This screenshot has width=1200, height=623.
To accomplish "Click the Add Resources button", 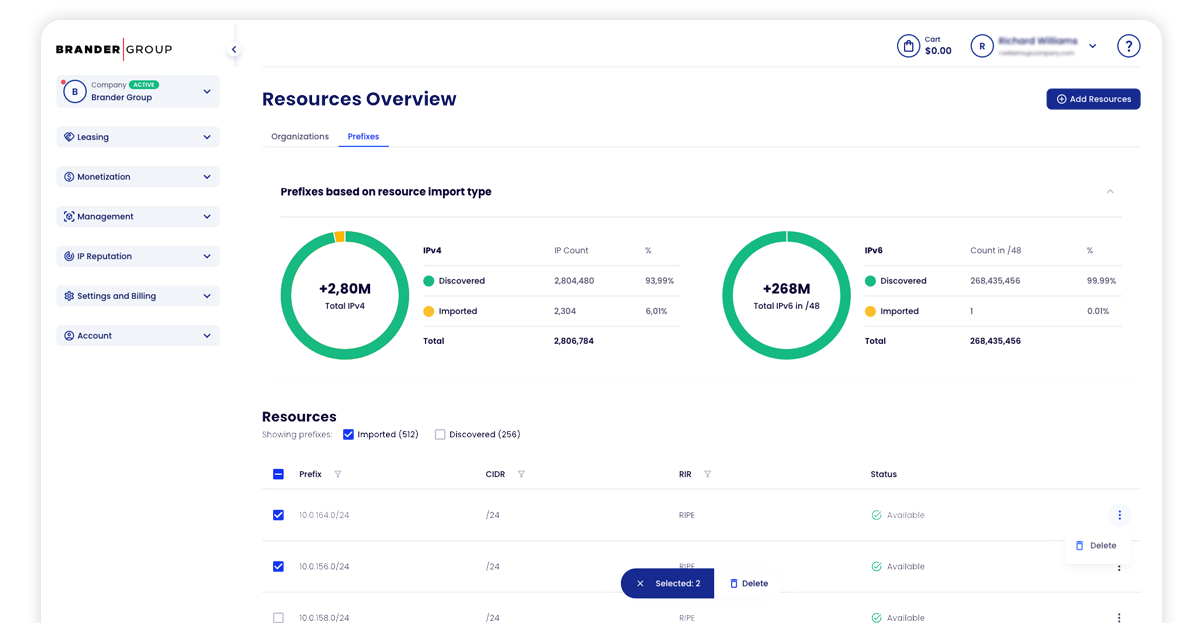I will tap(1093, 99).
